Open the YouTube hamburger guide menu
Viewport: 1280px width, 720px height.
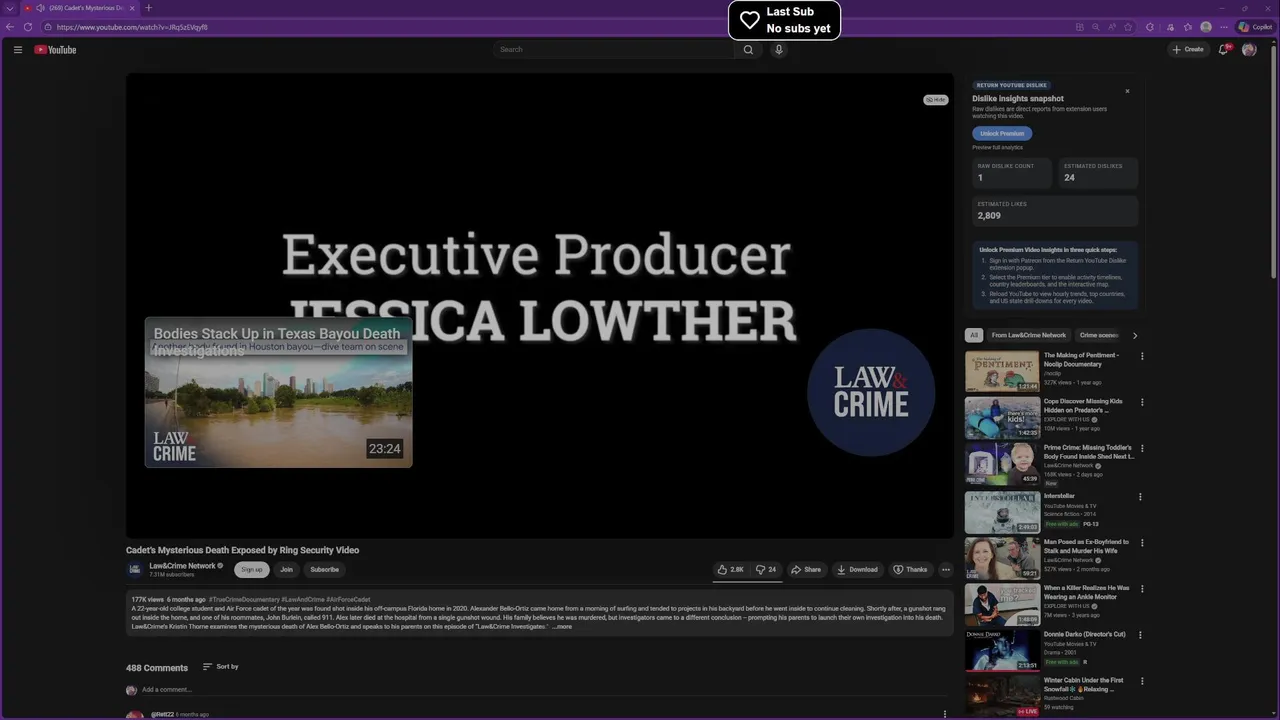point(17,49)
